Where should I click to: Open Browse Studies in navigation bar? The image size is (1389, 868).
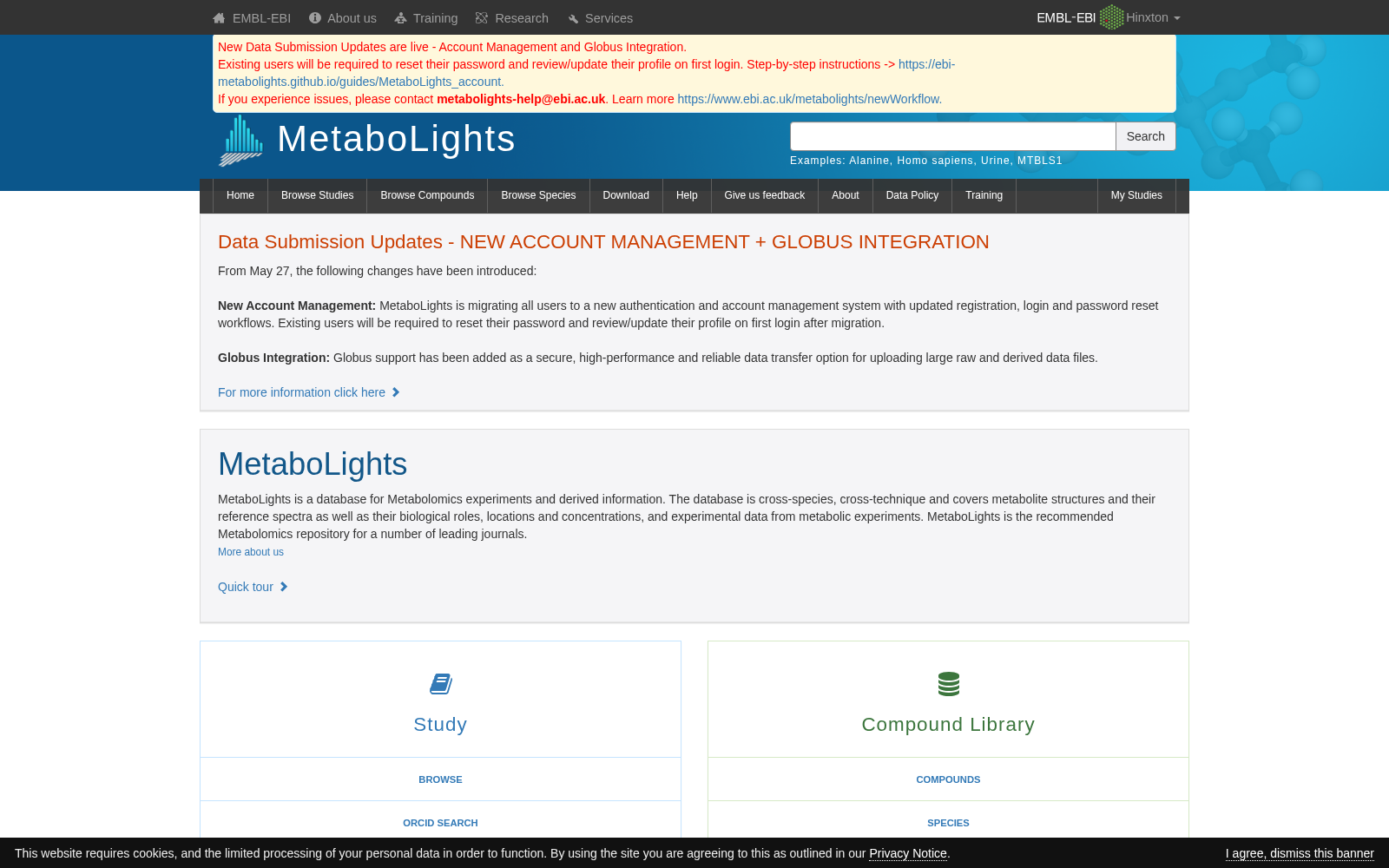pos(318,195)
